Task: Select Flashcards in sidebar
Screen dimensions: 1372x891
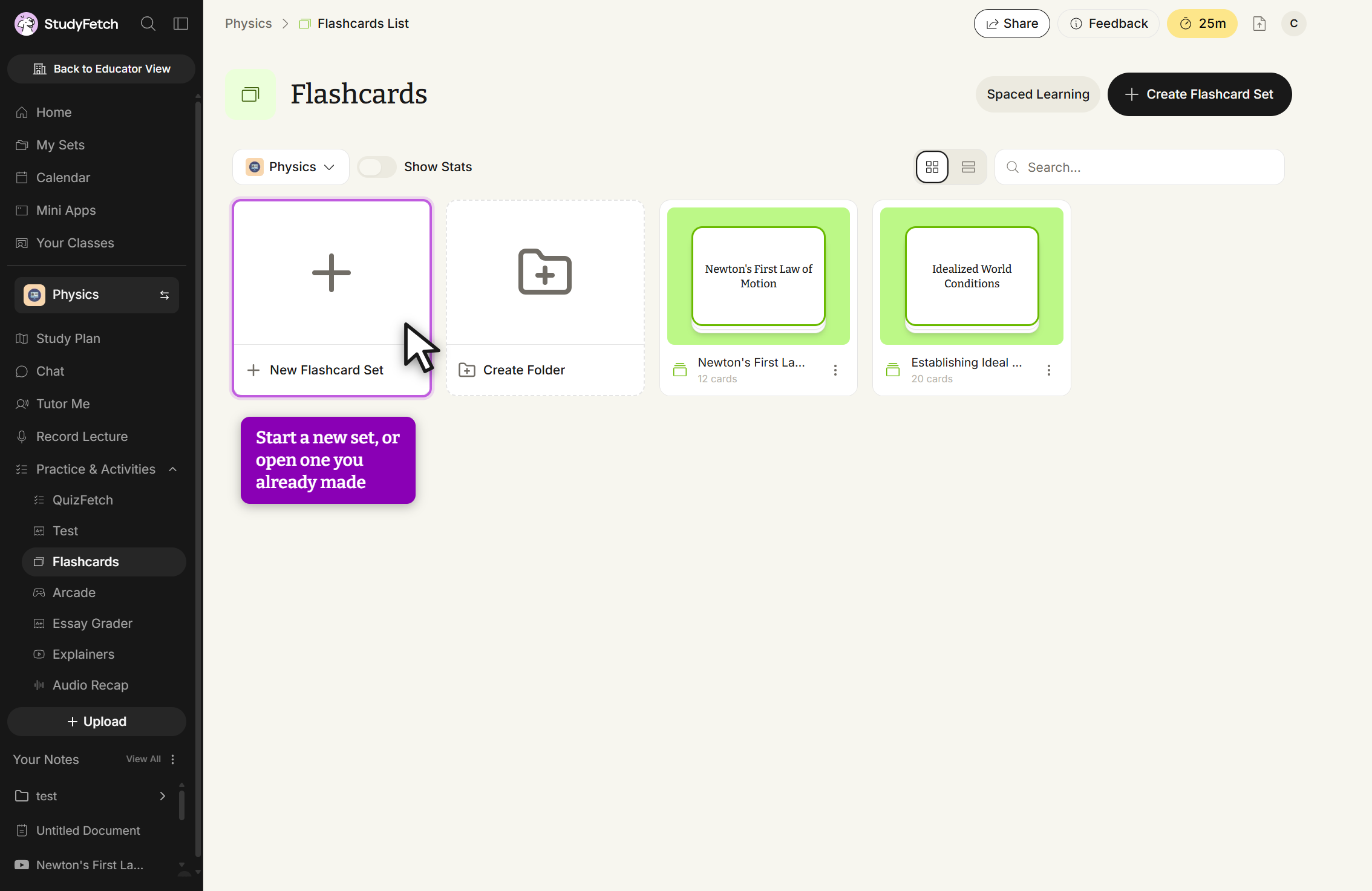Action: click(x=104, y=562)
